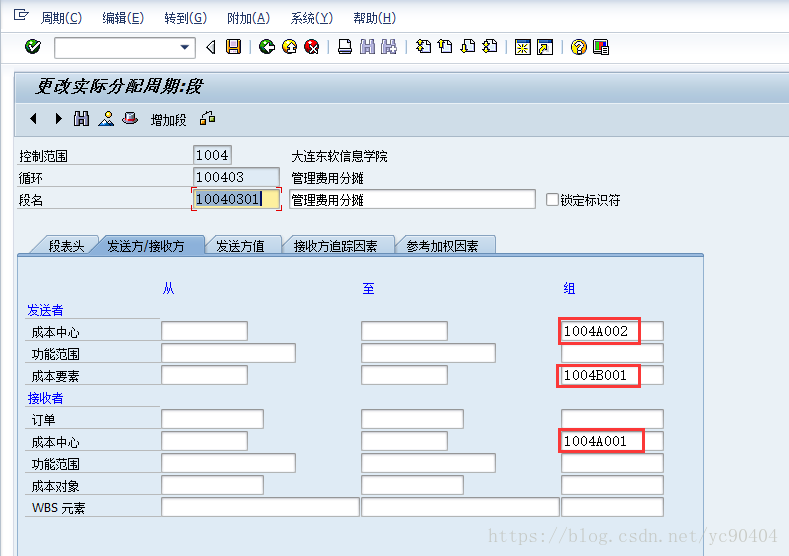Click the mountain overview icon

(106, 119)
